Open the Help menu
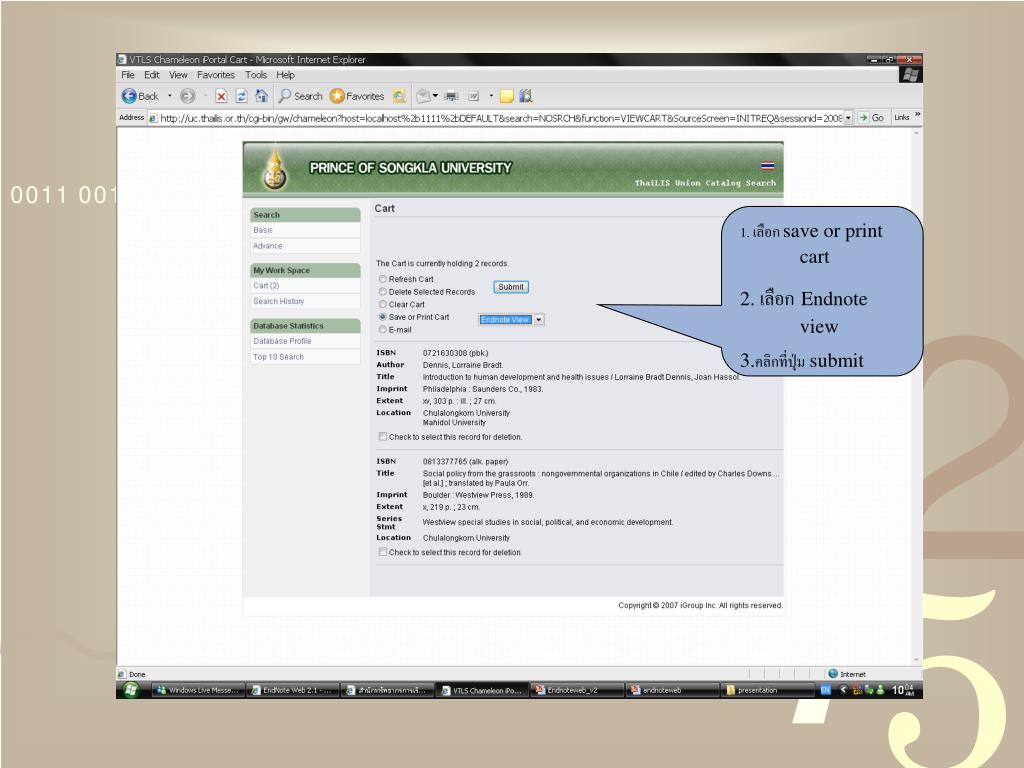This screenshot has width=1024, height=768. tap(285, 75)
